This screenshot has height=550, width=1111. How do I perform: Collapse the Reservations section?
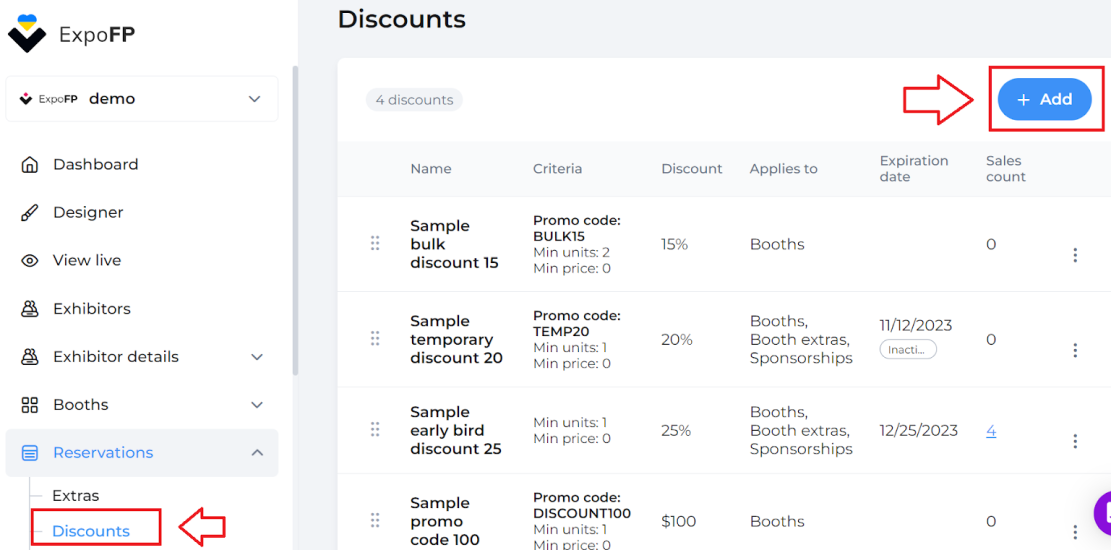[x=257, y=452]
